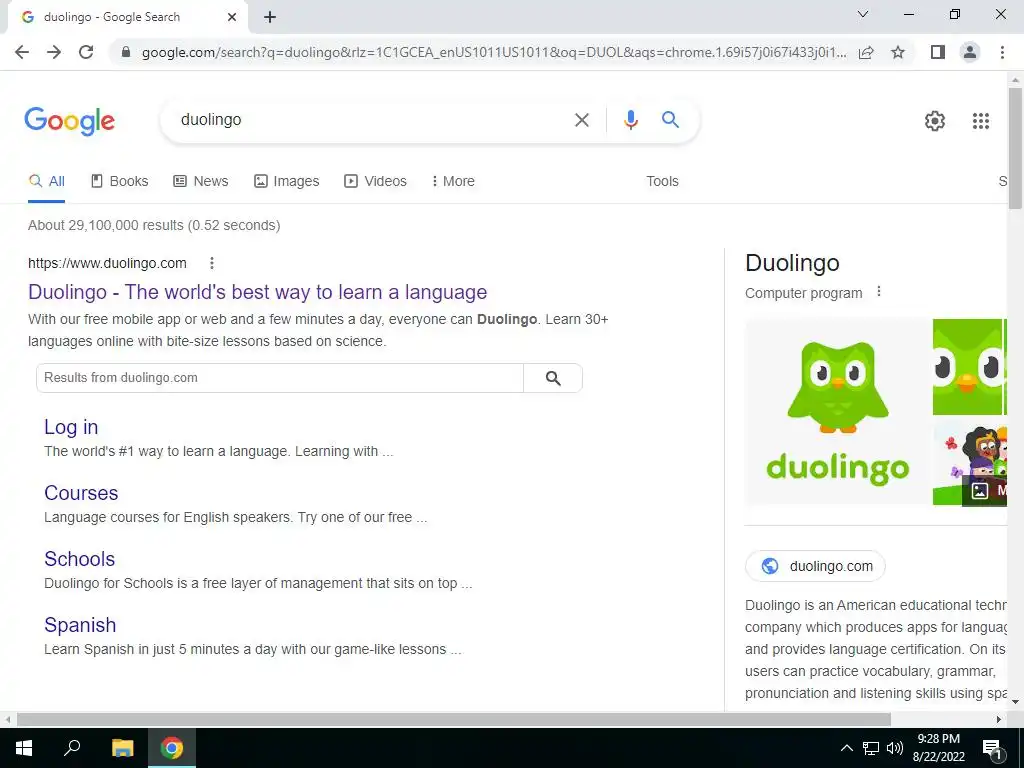Image resolution: width=1024 pixels, height=768 pixels.
Task: Open options dots beside duolingo.com URL
Action: pos(212,263)
